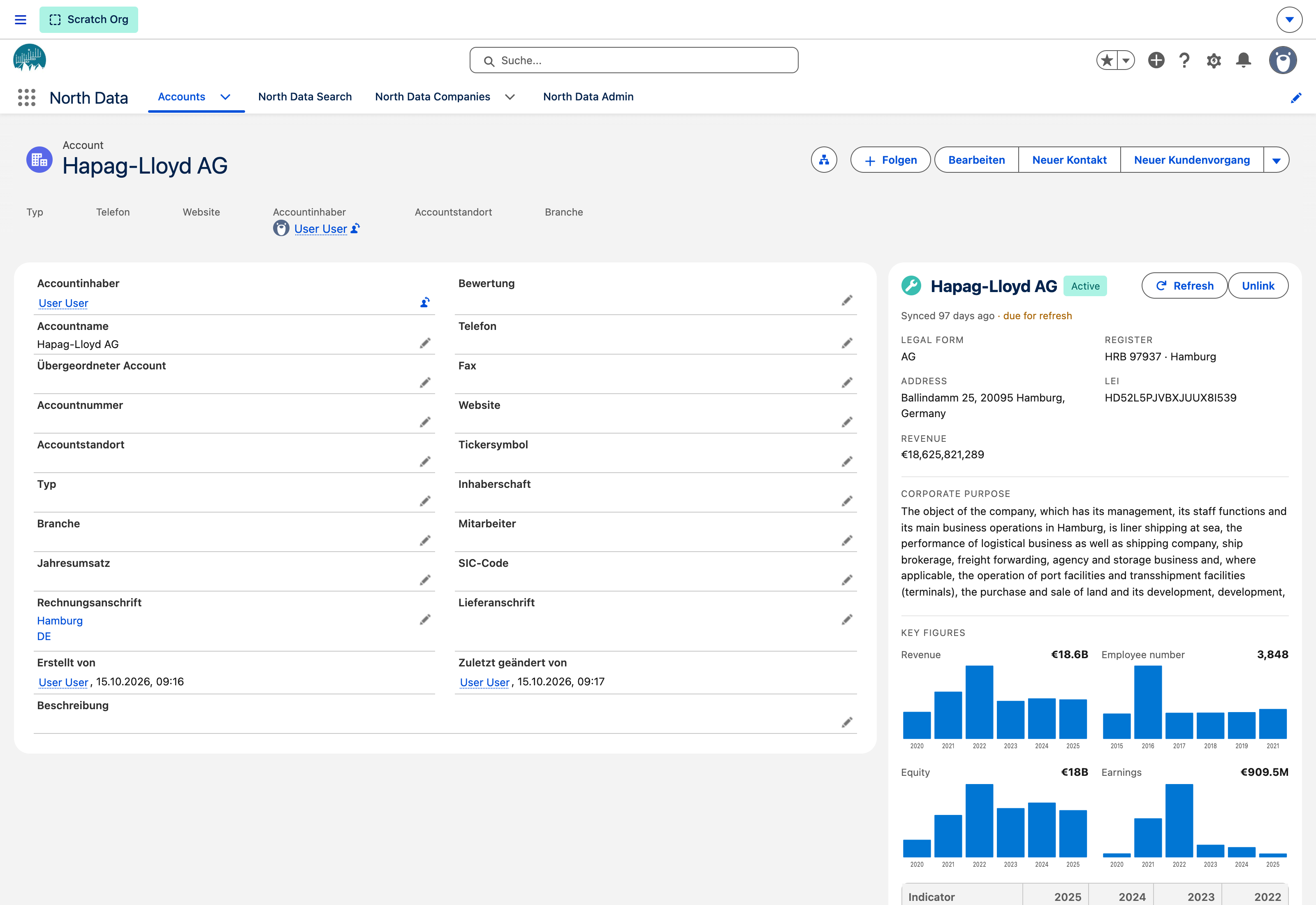Open the App Launcher grid
The height and width of the screenshot is (905, 1316).
point(27,97)
